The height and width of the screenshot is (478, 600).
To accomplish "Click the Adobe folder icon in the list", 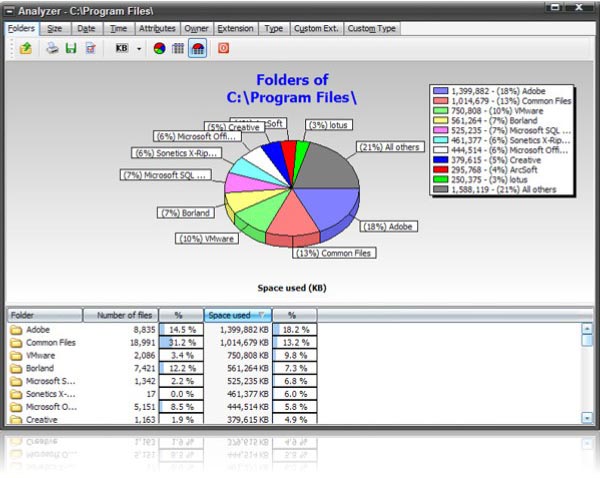I will 15,329.
